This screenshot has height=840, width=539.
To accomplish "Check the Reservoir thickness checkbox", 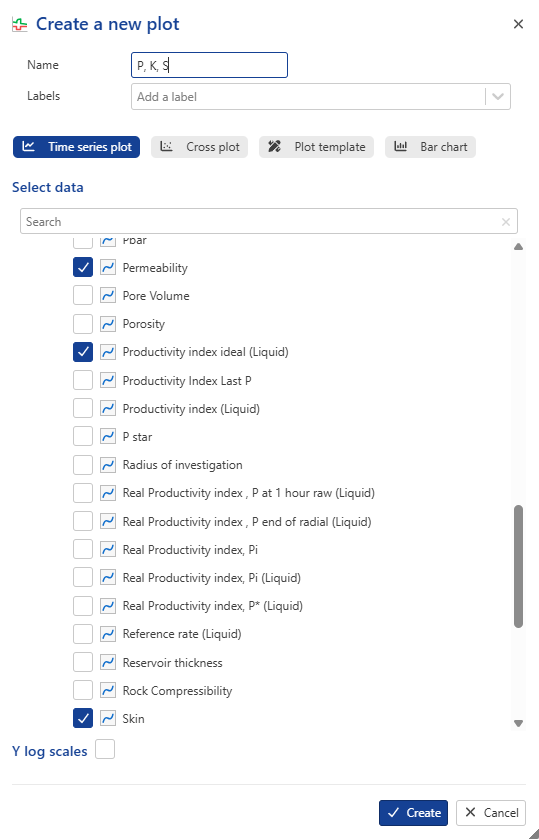I will [83, 662].
